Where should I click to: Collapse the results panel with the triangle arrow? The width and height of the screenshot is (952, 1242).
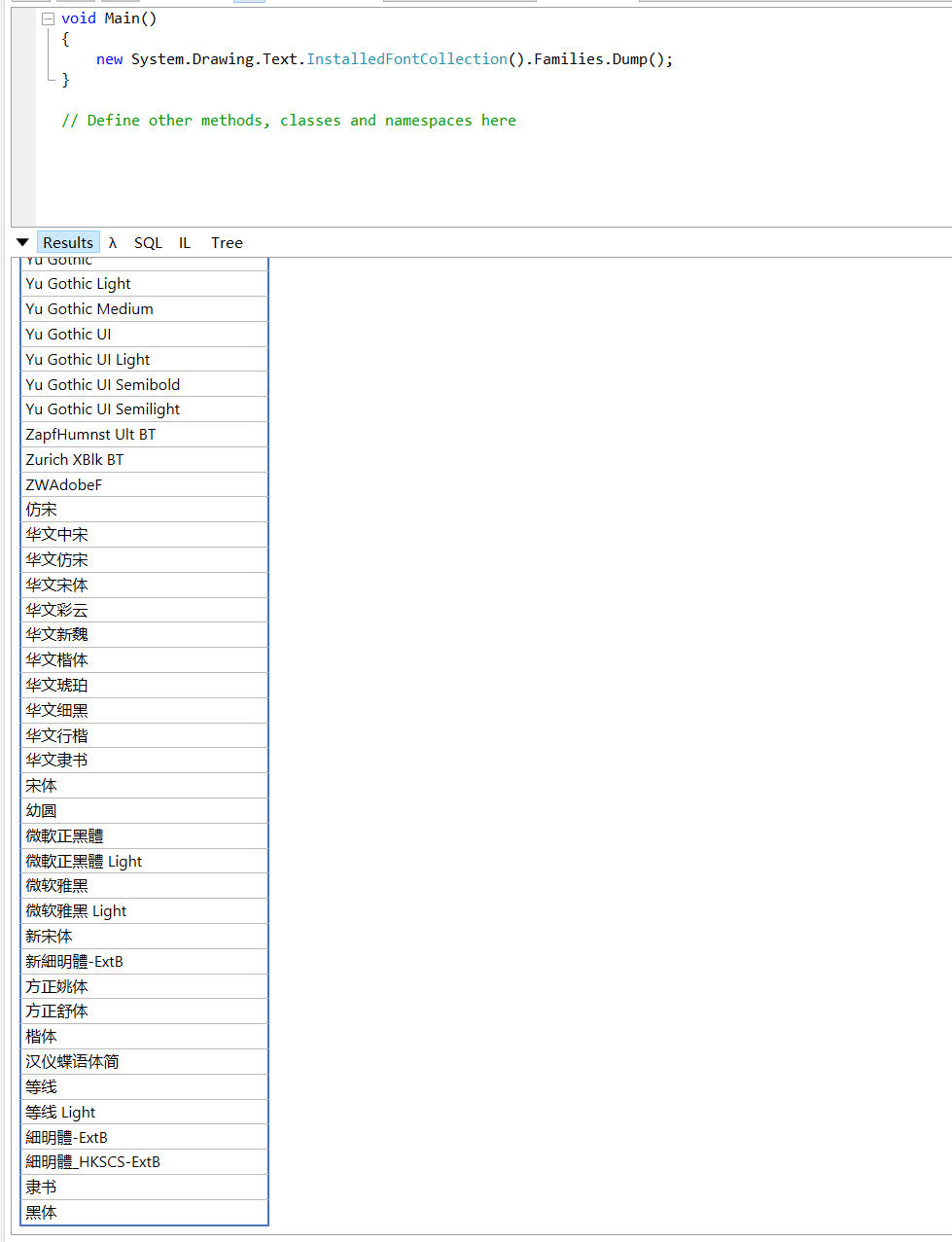(21, 241)
